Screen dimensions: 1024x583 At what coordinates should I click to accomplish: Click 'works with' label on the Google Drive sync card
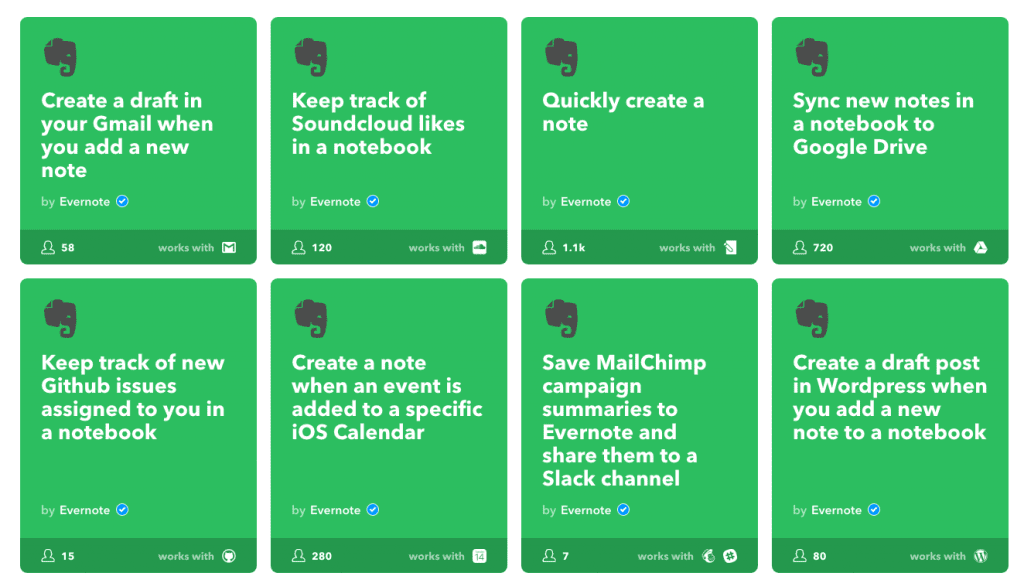(938, 248)
